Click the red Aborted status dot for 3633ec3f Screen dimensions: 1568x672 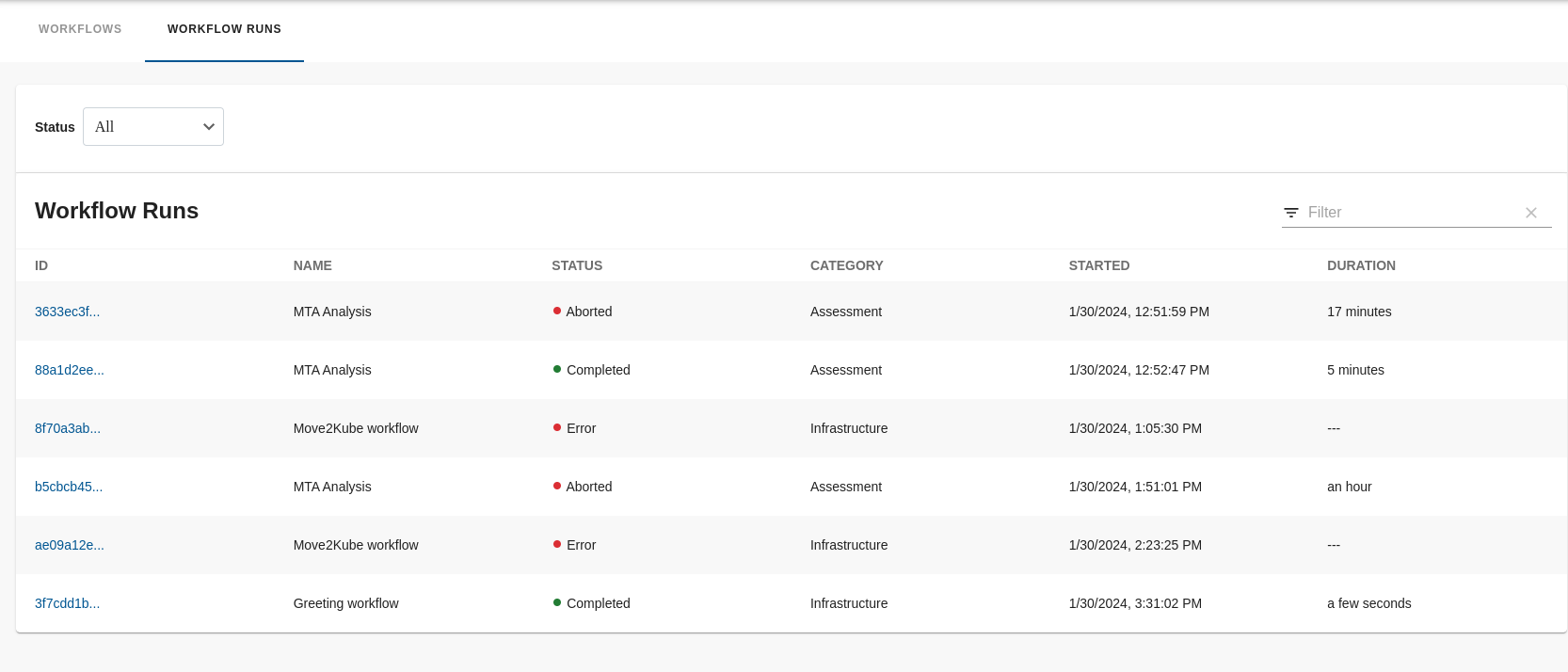pyautogui.click(x=557, y=311)
